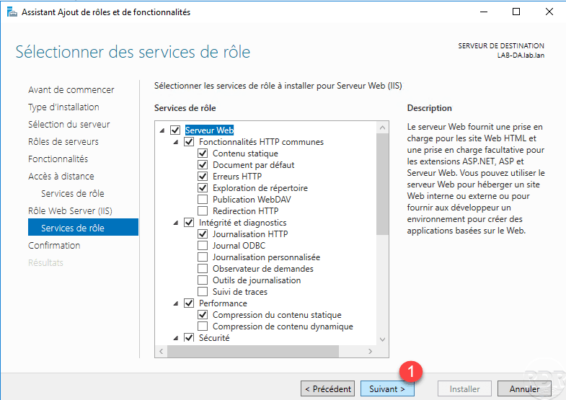The height and width of the screenshot is (400, 566).
Task: Click the horizontal scroll left arrow
Action: coord(161,351)
